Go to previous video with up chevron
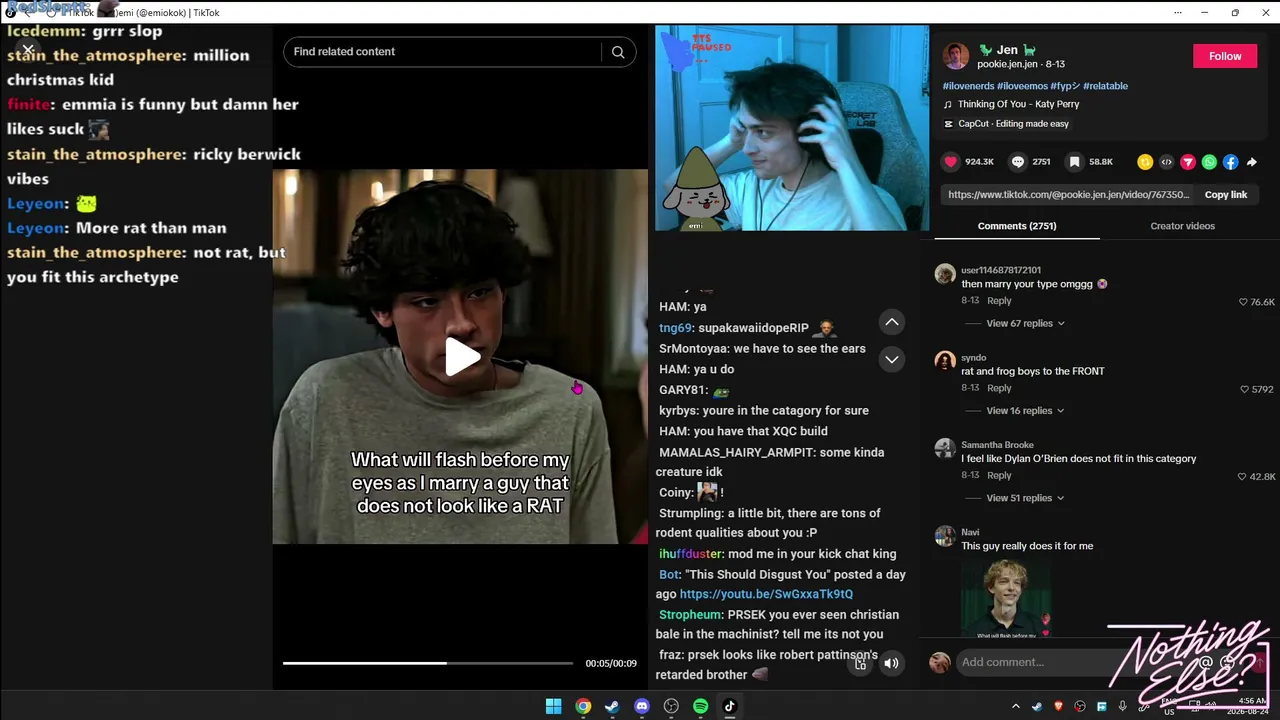The image size is (1280, 720). (892, 322)
